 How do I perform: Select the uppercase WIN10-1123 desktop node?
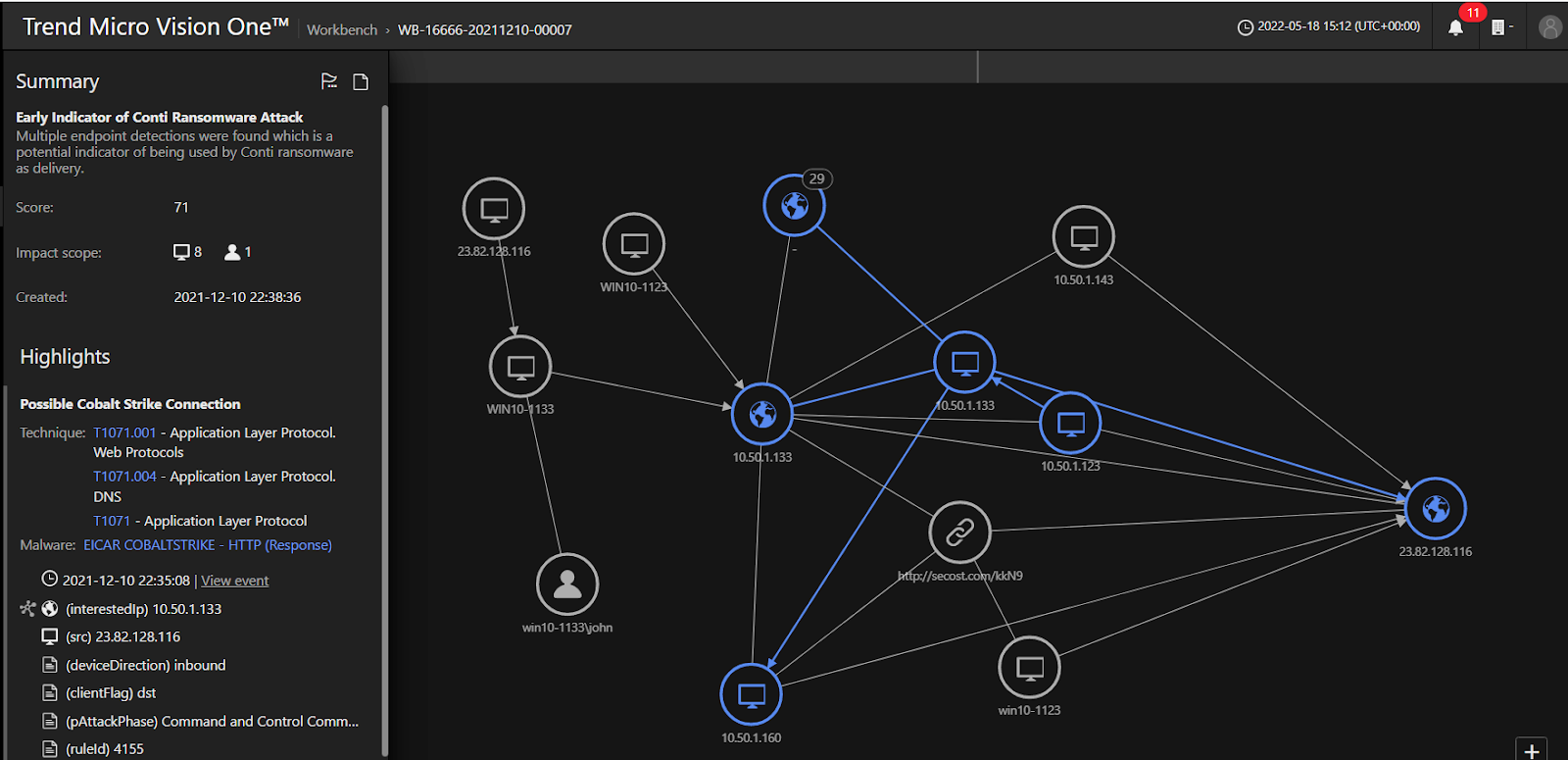point(634,244)
